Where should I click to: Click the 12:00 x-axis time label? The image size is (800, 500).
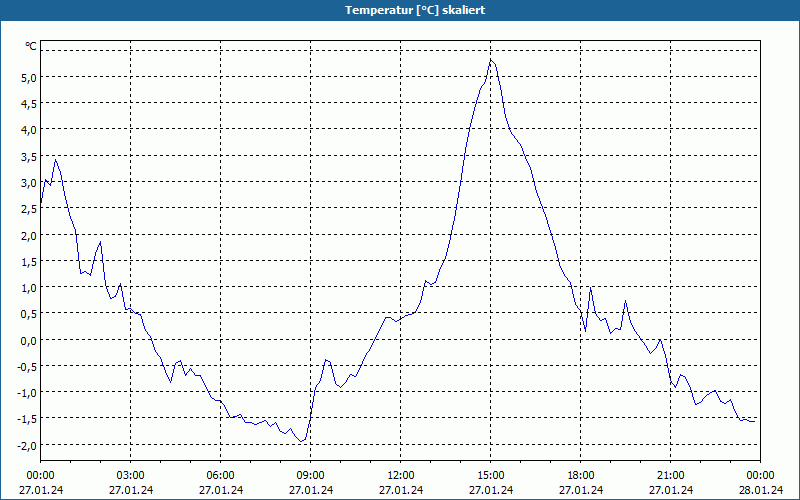(x=401, y=476)
